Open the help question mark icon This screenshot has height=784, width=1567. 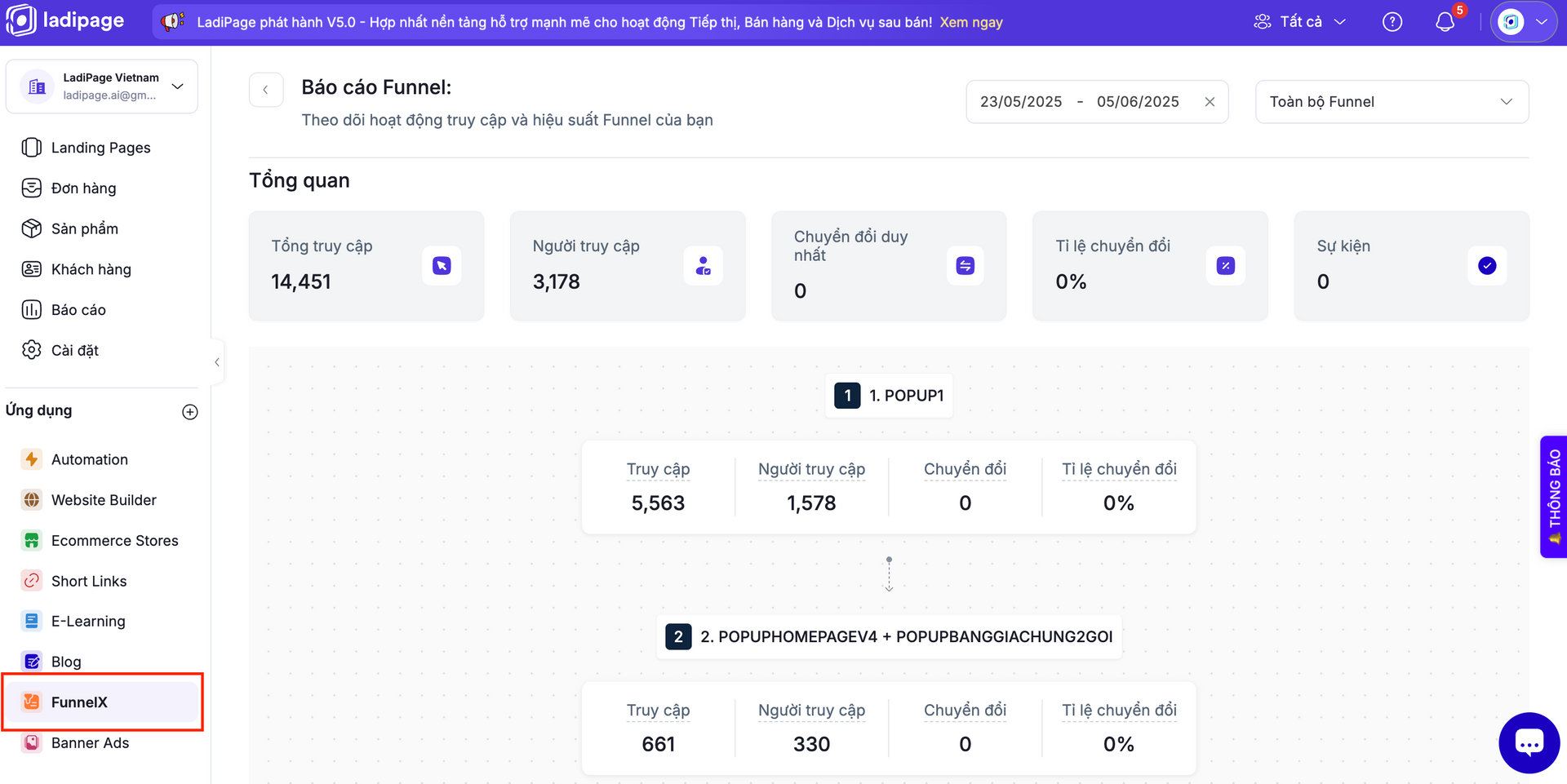pos(1392,22)
